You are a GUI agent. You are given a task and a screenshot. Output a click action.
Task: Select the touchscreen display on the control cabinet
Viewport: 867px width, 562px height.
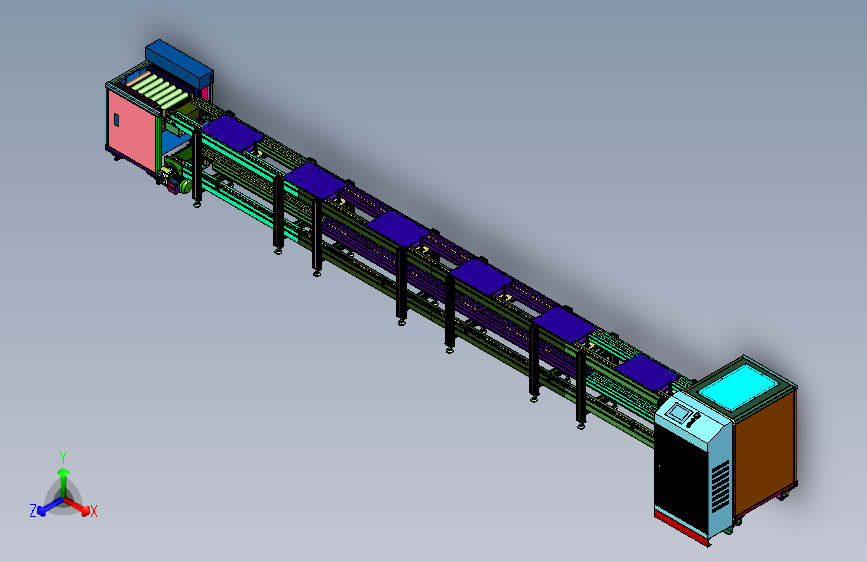click(x=677, y=413)
